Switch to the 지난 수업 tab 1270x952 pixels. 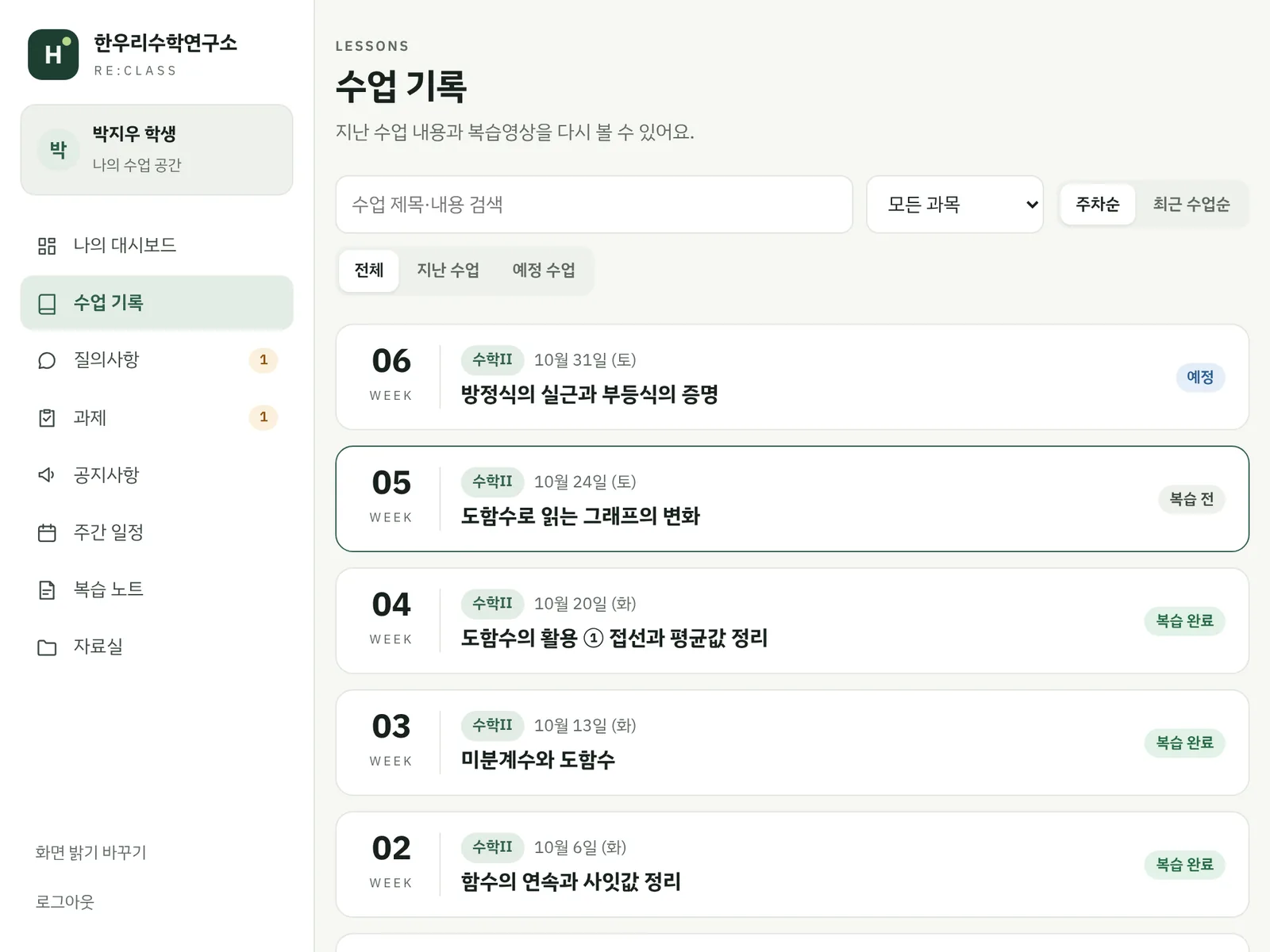(448, 271)
